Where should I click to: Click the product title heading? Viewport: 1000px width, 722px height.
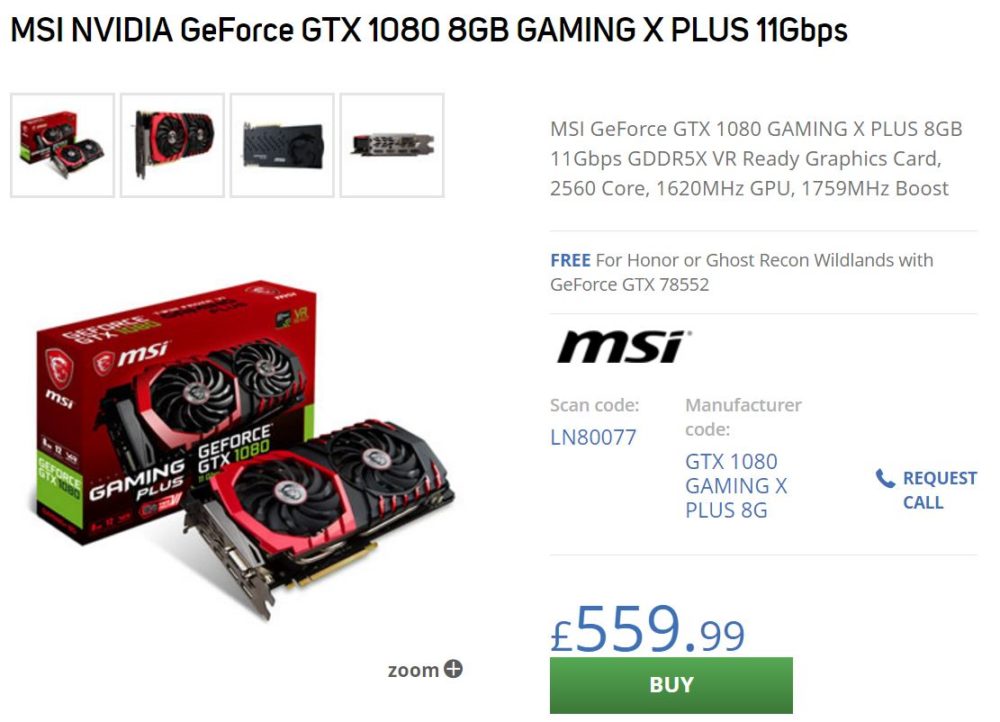click(x=429, y=30)
